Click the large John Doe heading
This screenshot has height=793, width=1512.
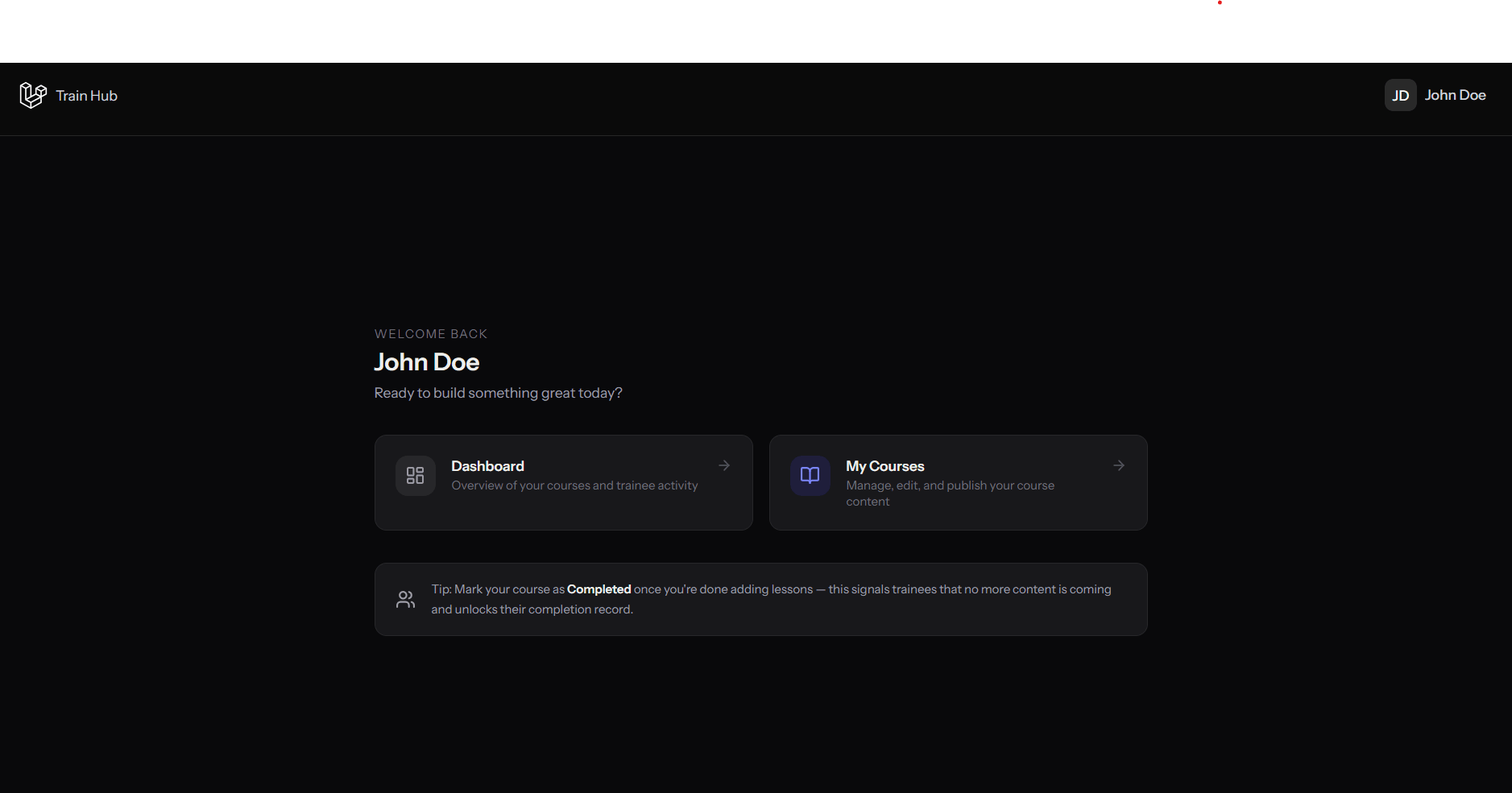pos(427,362)
